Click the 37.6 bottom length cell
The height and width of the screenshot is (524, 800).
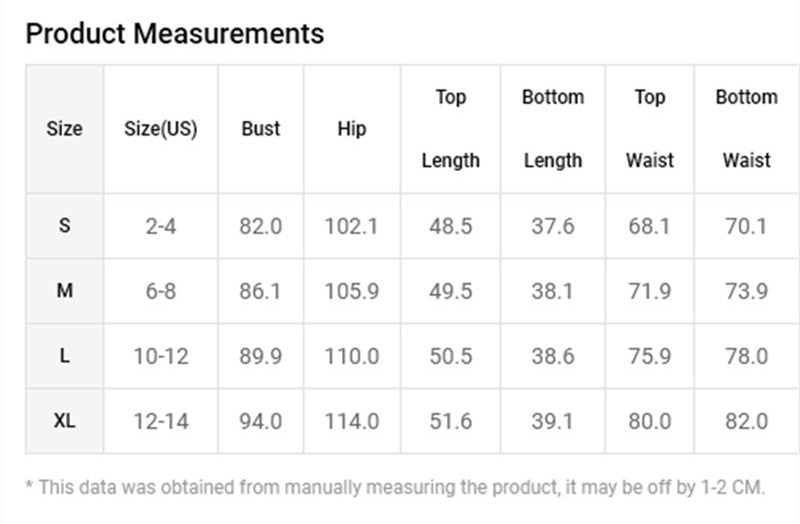point(553,226)
